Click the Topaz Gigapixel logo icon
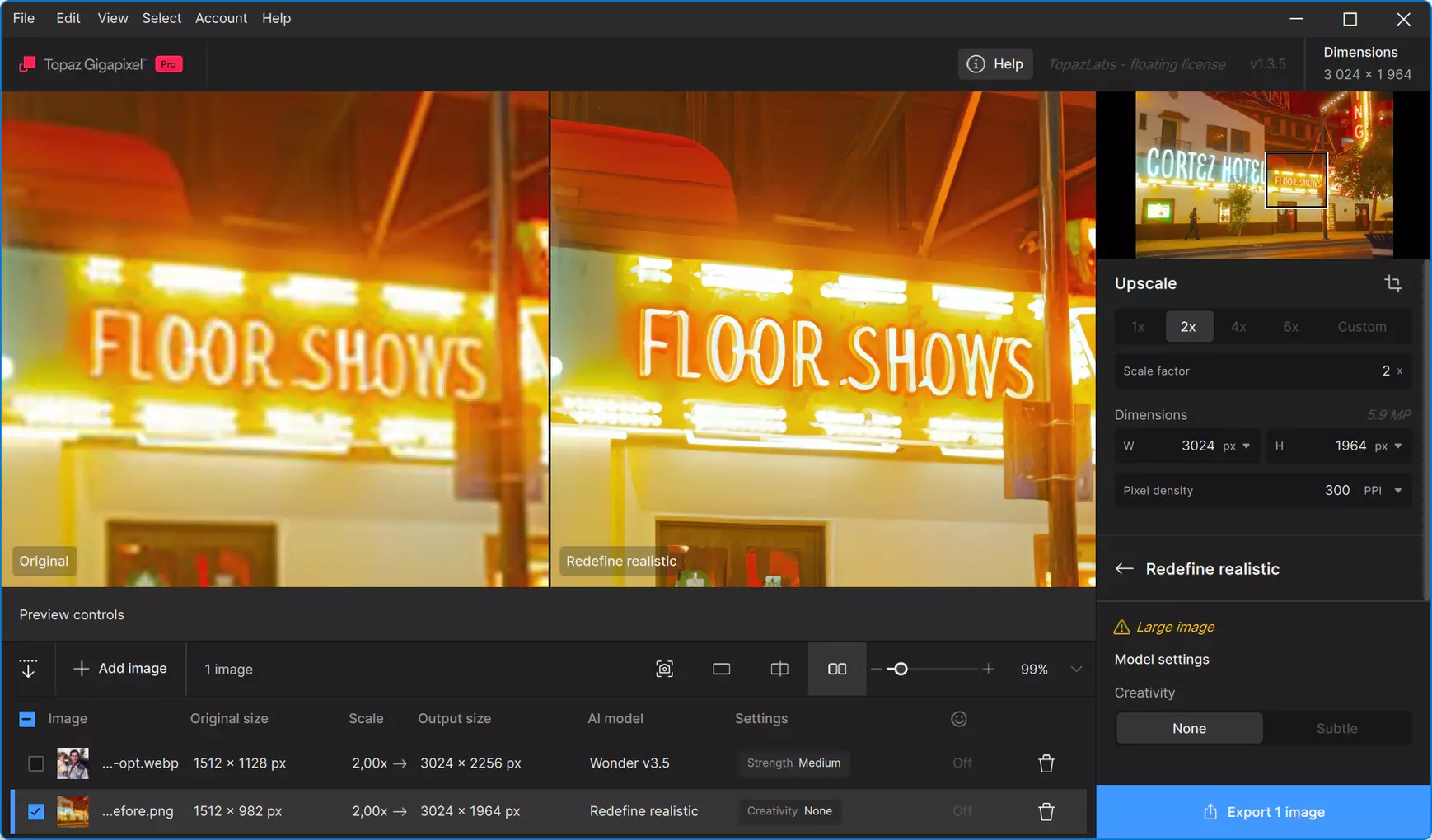The height and width of the screenshot is (840, 1432). pyautogui.click(x=27, y=64)
